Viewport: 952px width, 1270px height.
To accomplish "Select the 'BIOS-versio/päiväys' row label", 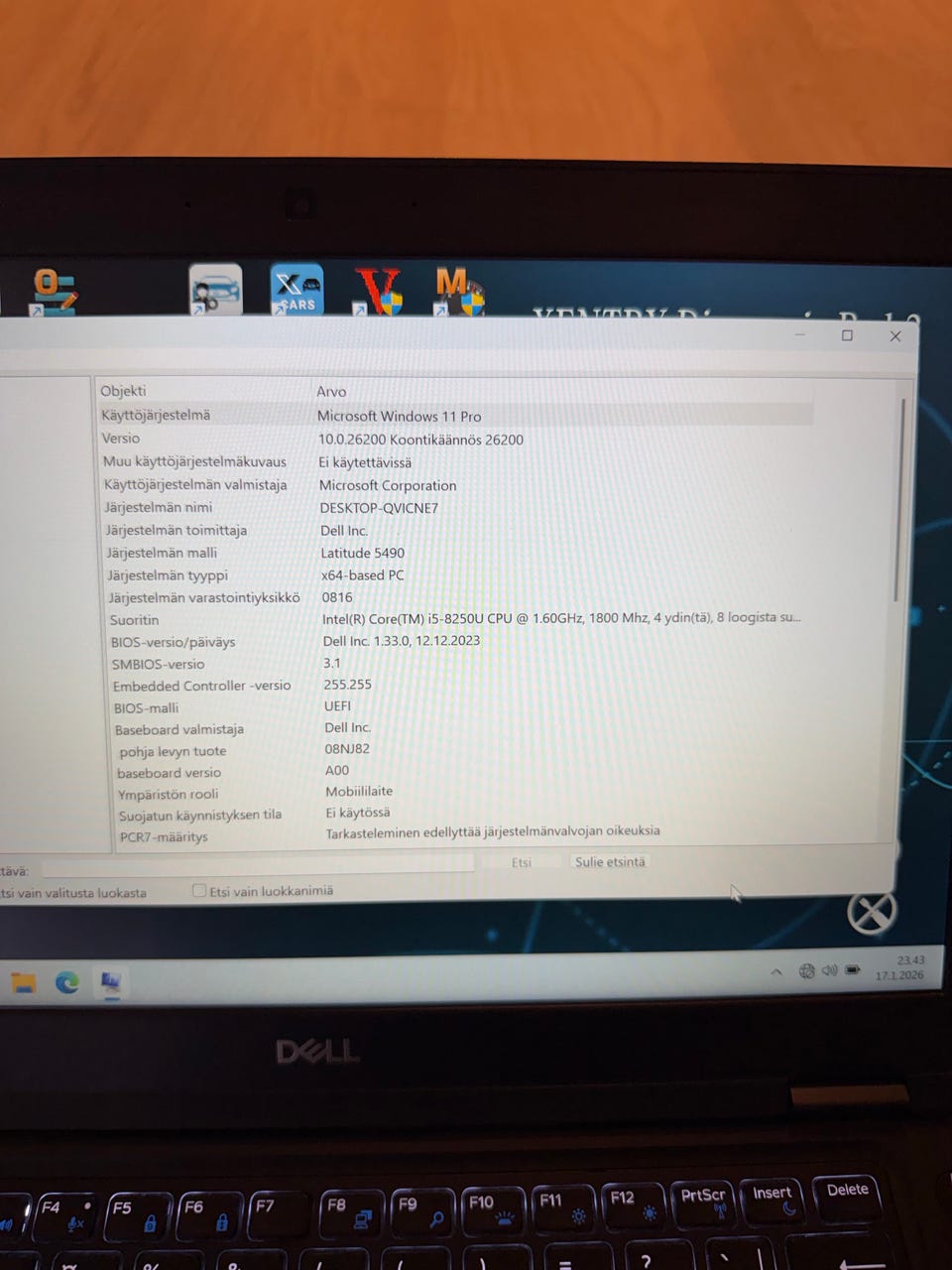I will [x=173, y=642].
